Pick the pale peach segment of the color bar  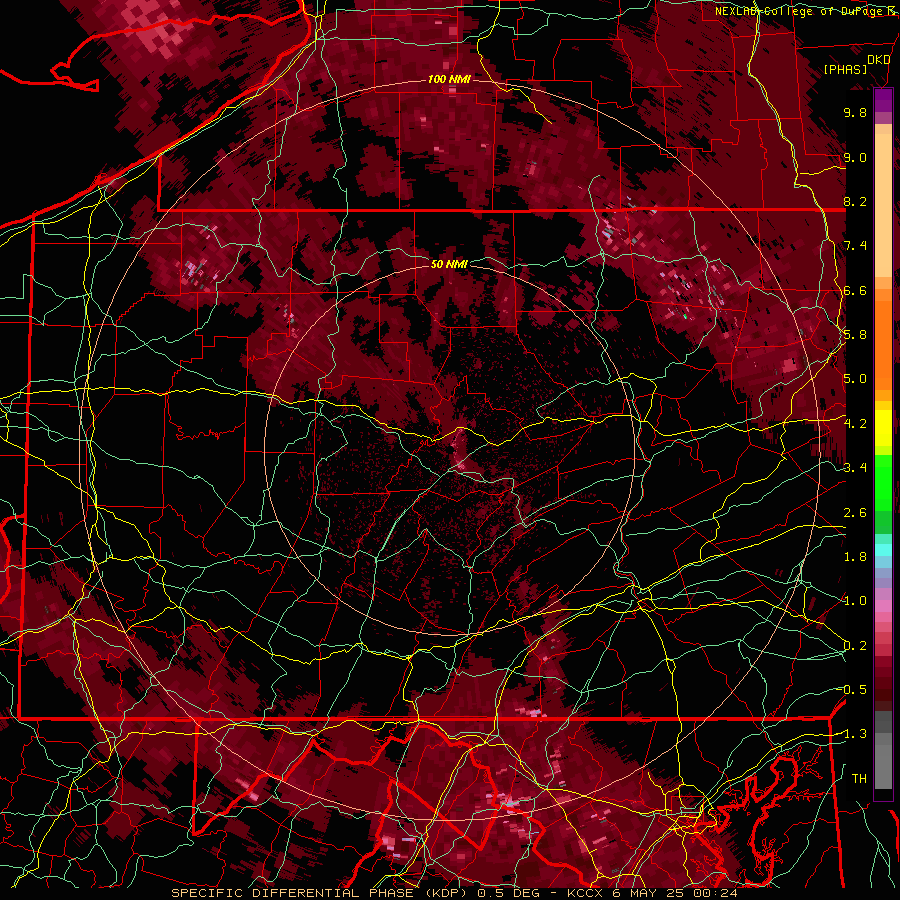[883, 205]
